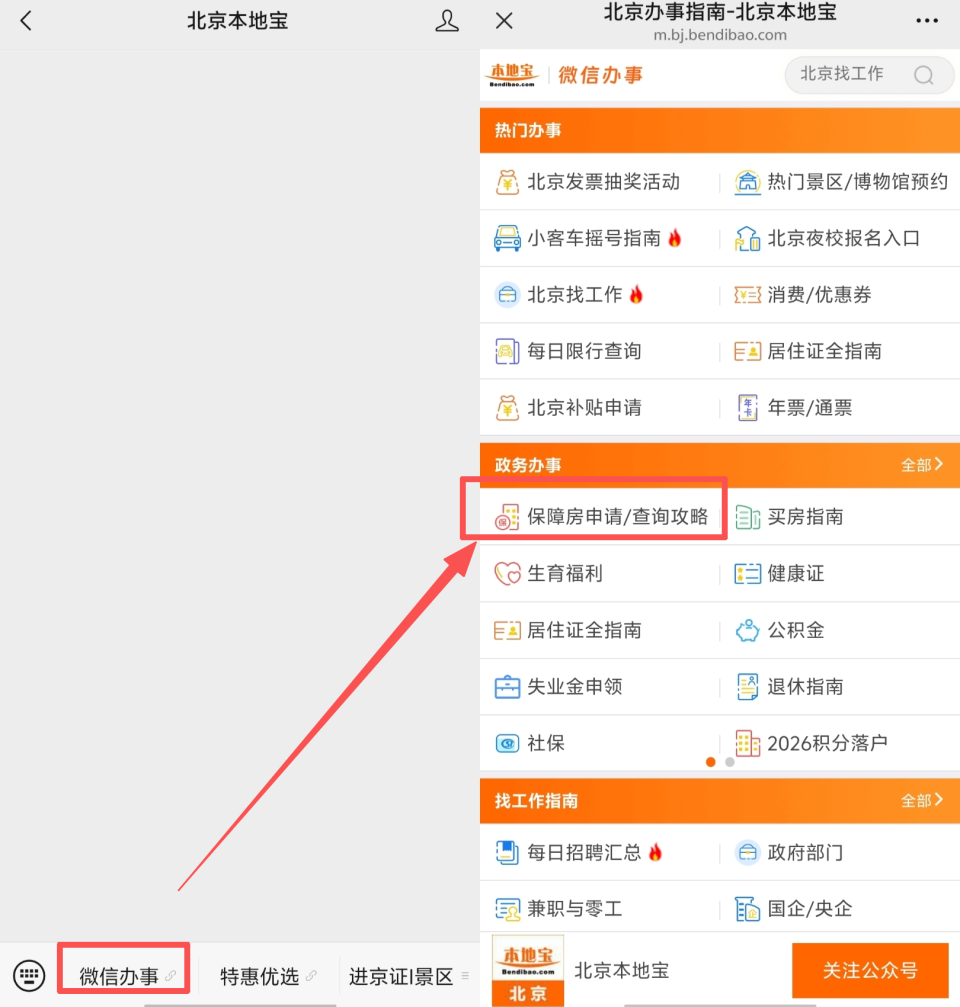
Task: Tap the ID card icon in 热门办事 居住证全指南
Action: tap(747, 351)
